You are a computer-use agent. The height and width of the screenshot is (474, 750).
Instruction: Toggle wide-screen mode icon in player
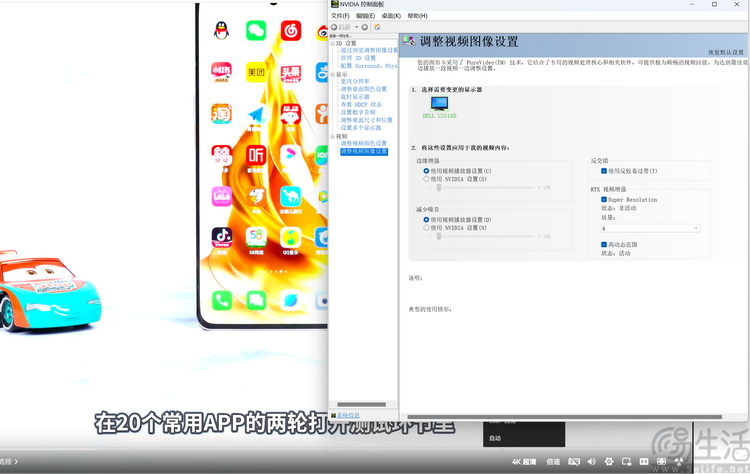pos(644,462)
